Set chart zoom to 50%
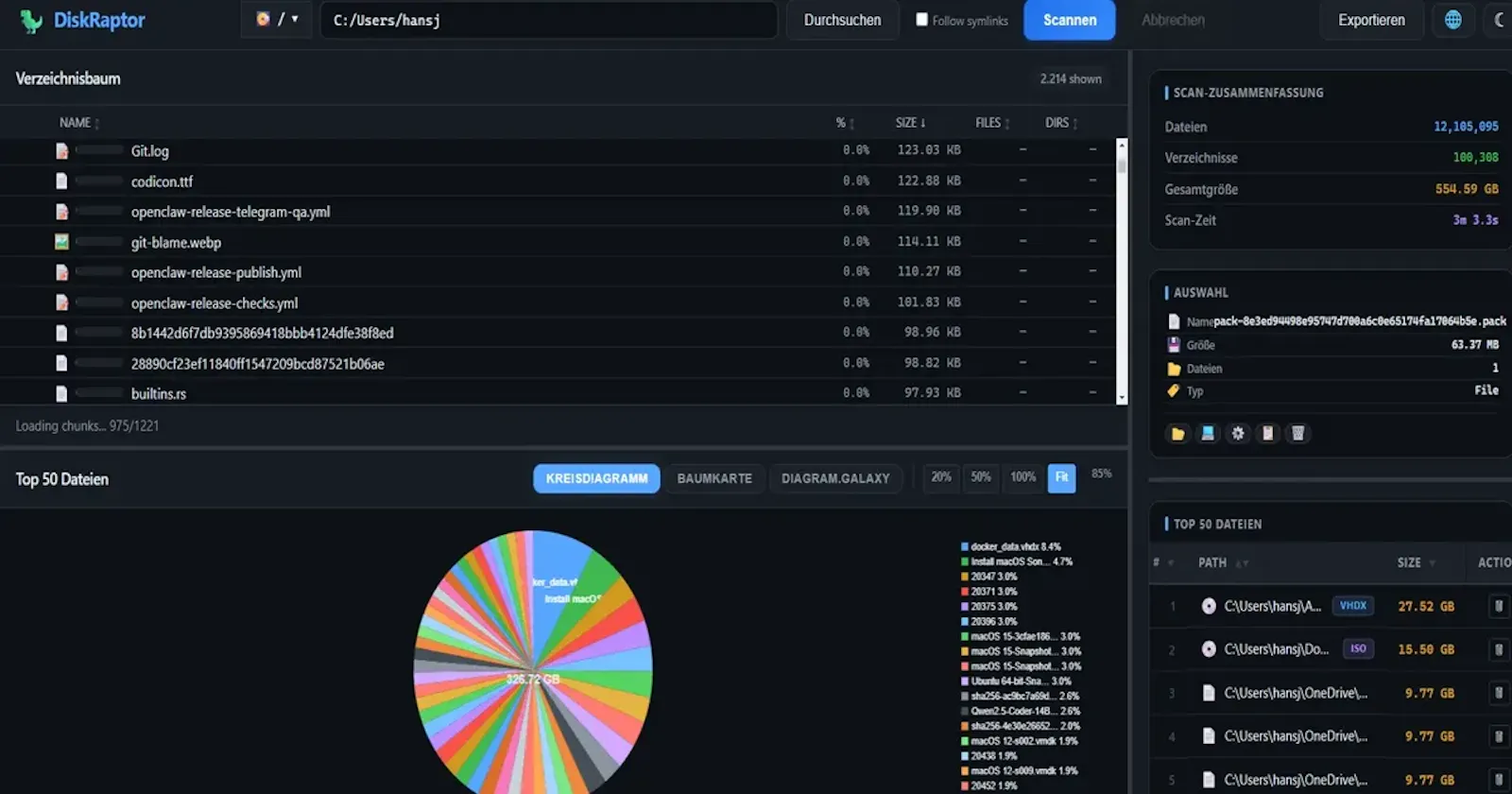The height and width of the screenshot is (794, 1512). pyautogui.click(x=981, y=477)
